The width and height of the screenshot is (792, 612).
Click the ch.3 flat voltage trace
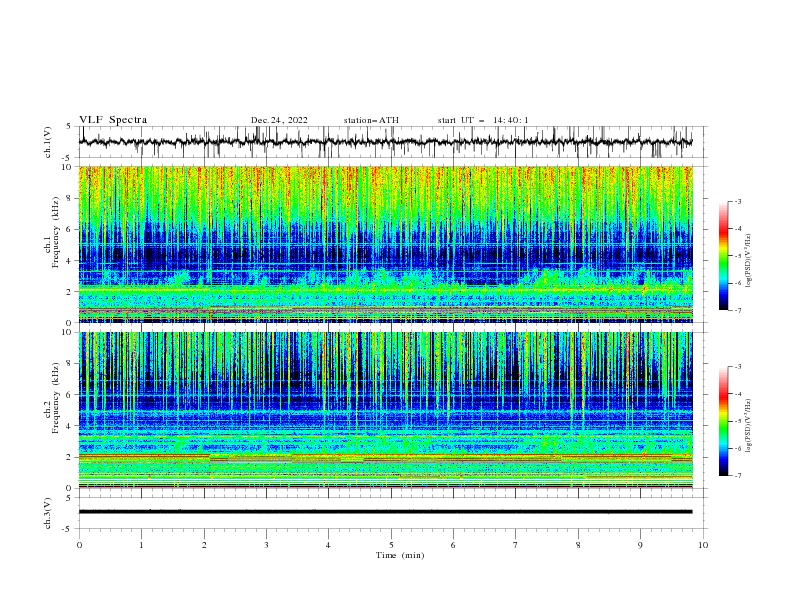[385, 512]
